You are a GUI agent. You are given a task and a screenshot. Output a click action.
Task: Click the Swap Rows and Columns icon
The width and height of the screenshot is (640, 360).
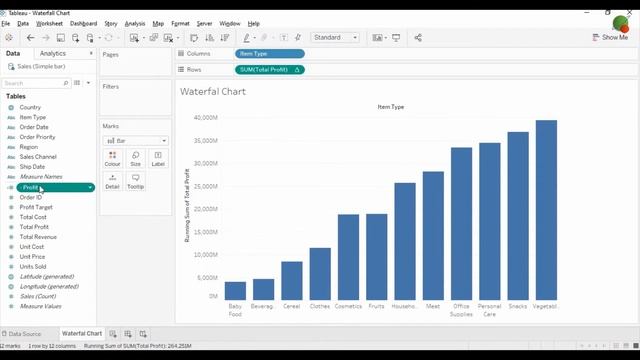pyautogui.click(x=194, y=38)
